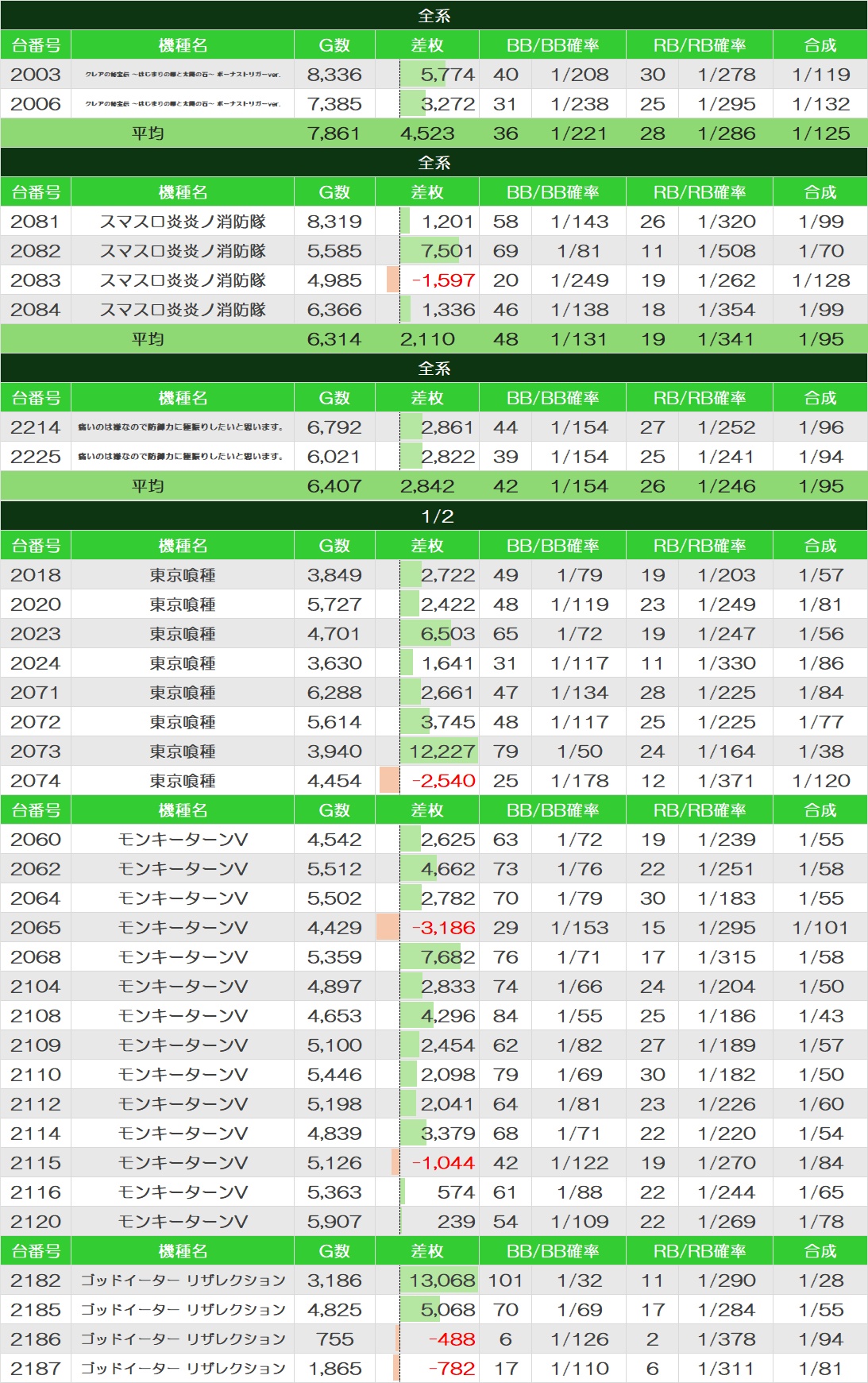Click the 5,774 medal difference value
The height and width of the screenshot is (1383, 868).
click(448, 75)
